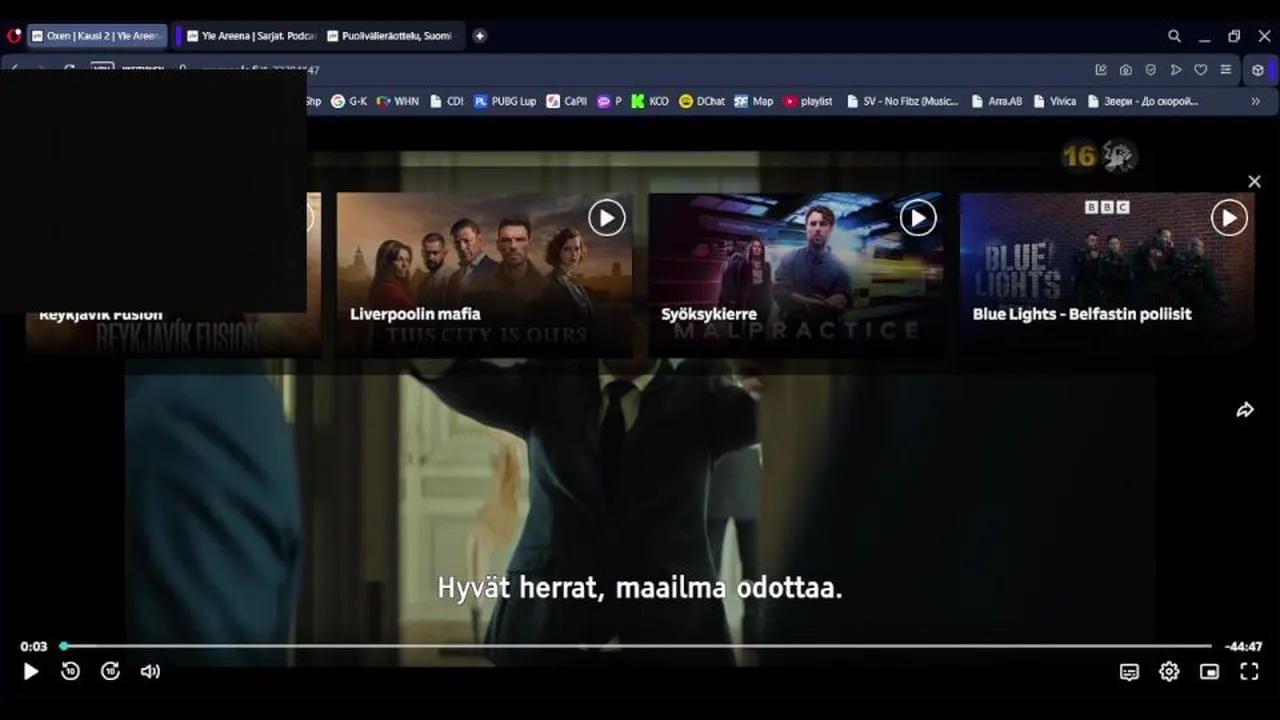The width and height of the screenshot is (1280, 720).
Task: Open the shield privacy icon
Action: tap(1151, 70)
